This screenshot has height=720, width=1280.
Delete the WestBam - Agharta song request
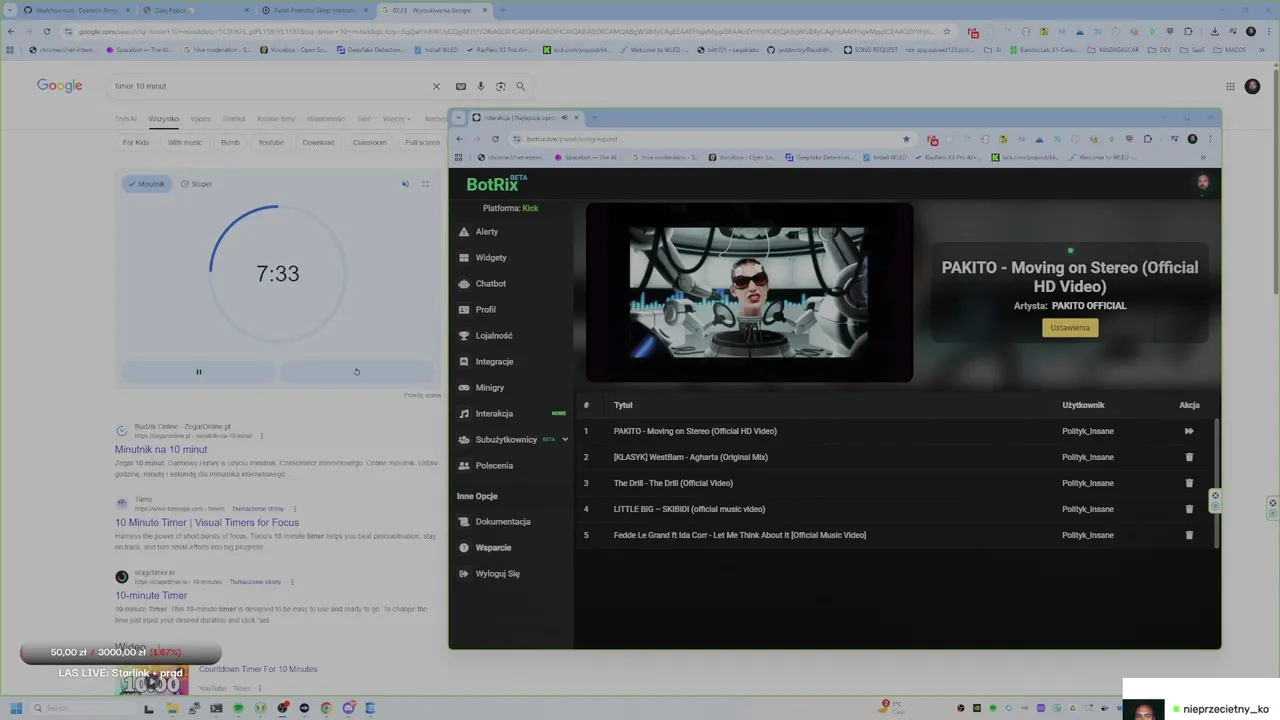point(1189,457)
